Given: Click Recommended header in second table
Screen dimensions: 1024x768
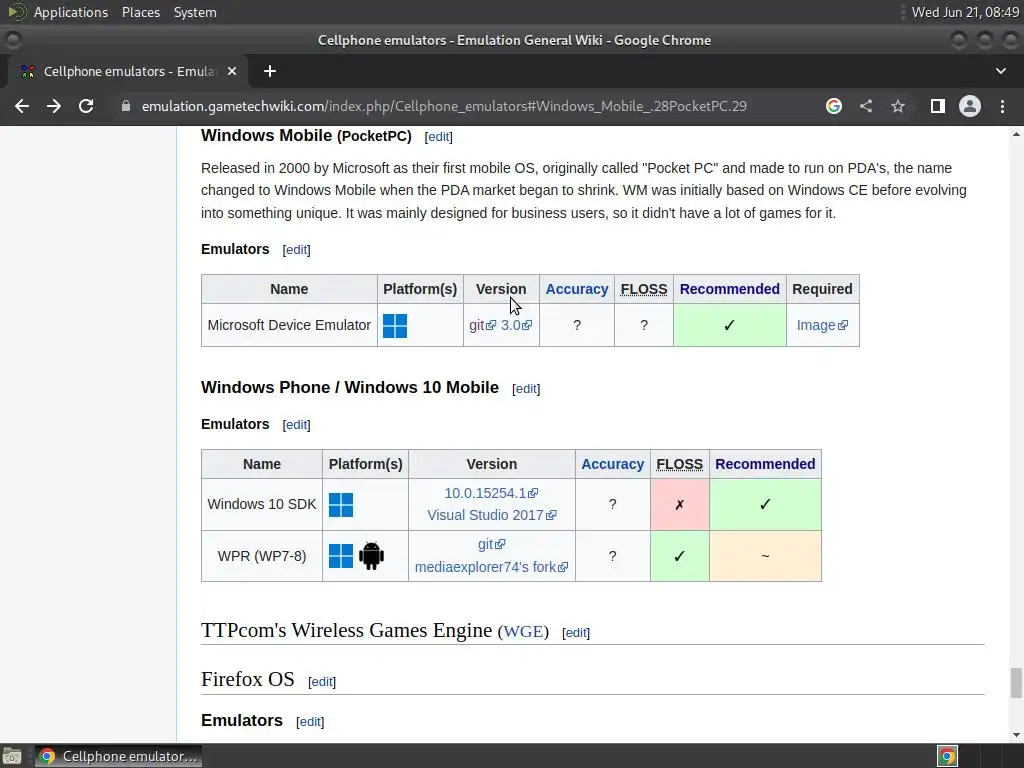Looking at the screenshot, I should click(x=765, y=464).
